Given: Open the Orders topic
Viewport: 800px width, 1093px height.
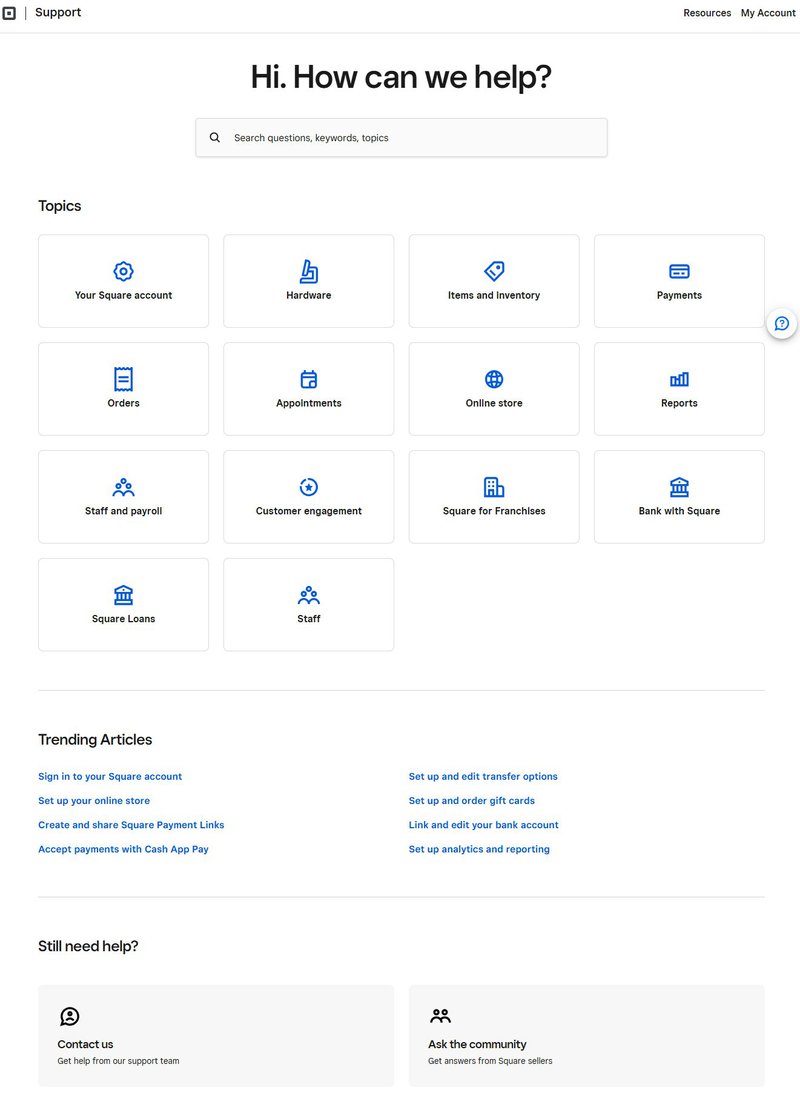Looking at the screenshot, I should coord(123,388).
